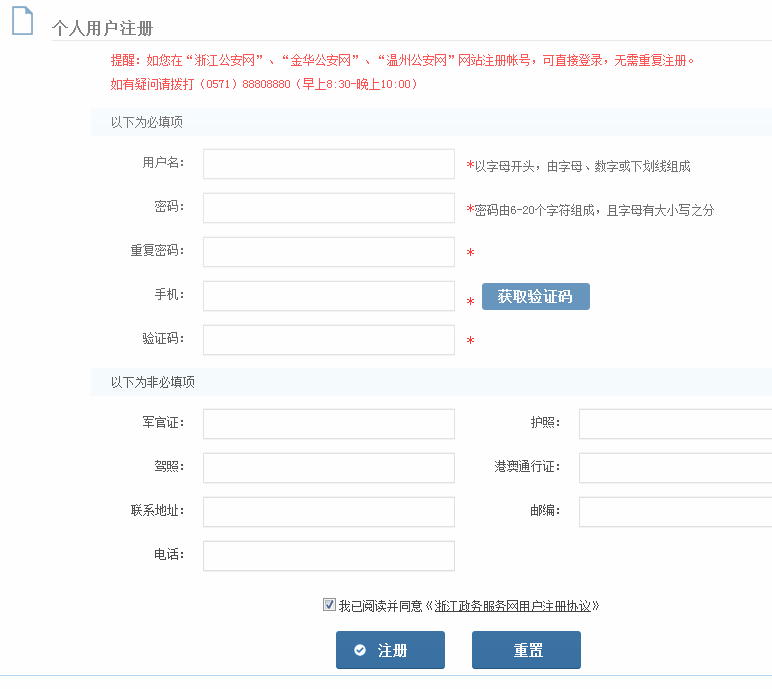
Task: Open the 浙江政务服务网用户注册协议 link
Action: [513, 606]
